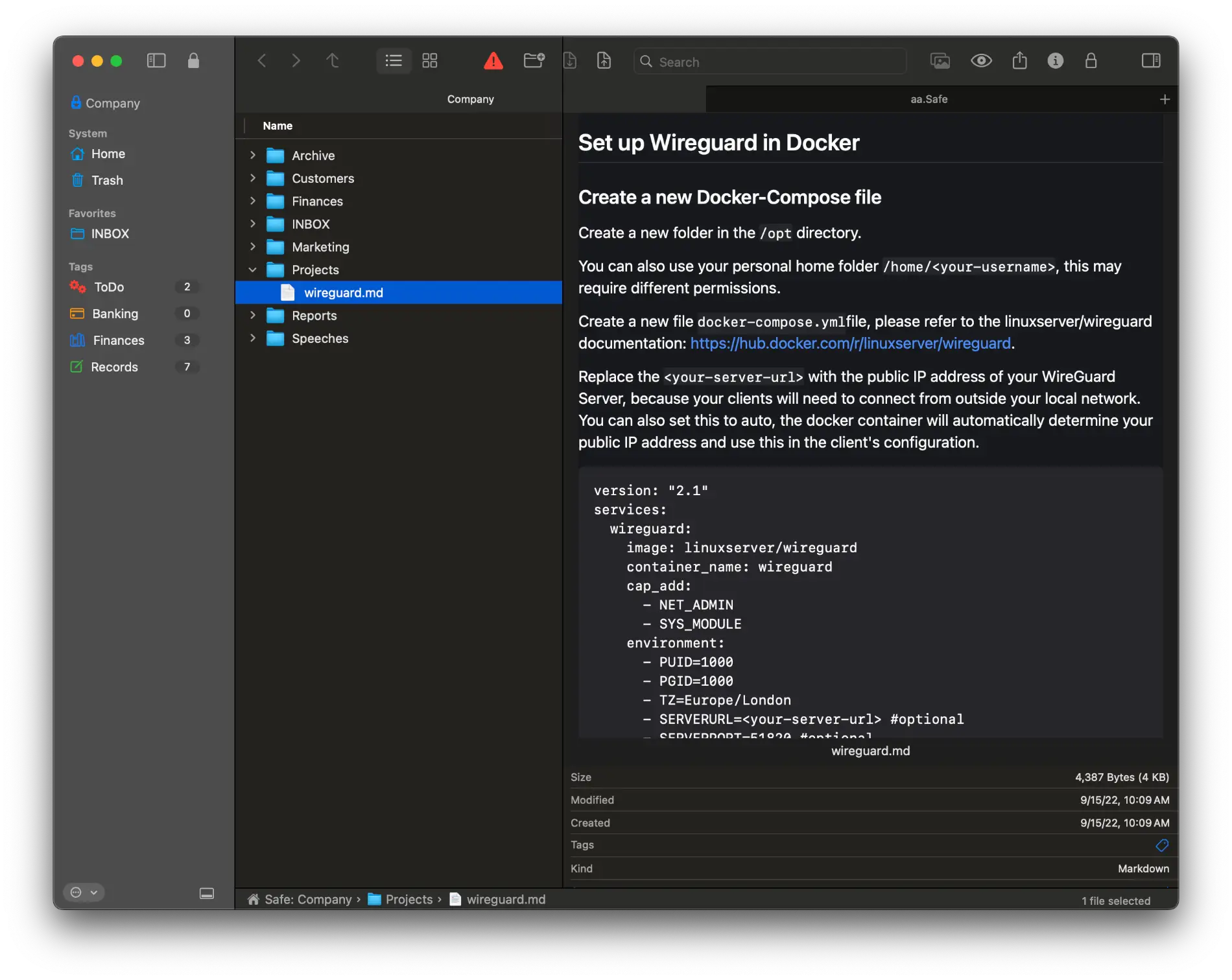Show file info via info icon

coord(1056,61)
